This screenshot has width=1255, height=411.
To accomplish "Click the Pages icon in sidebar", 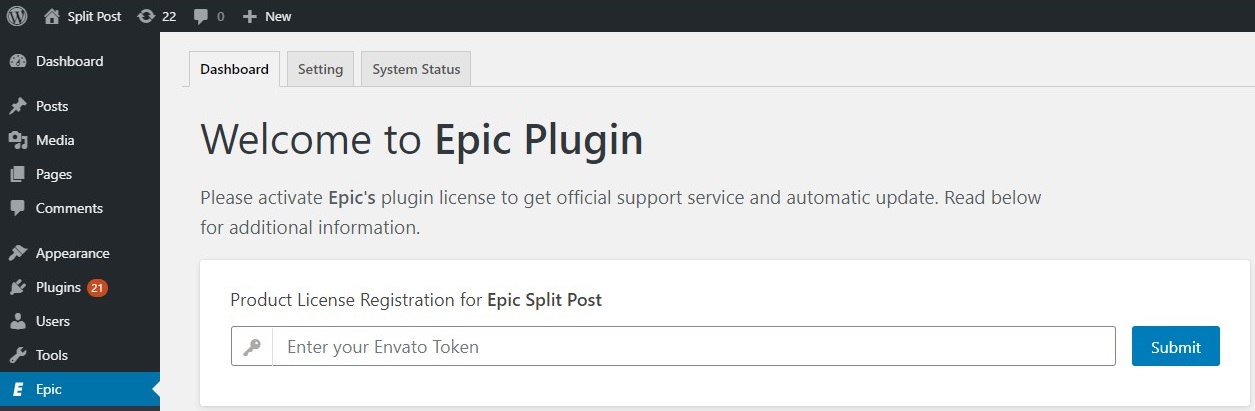I will [17, 174].
